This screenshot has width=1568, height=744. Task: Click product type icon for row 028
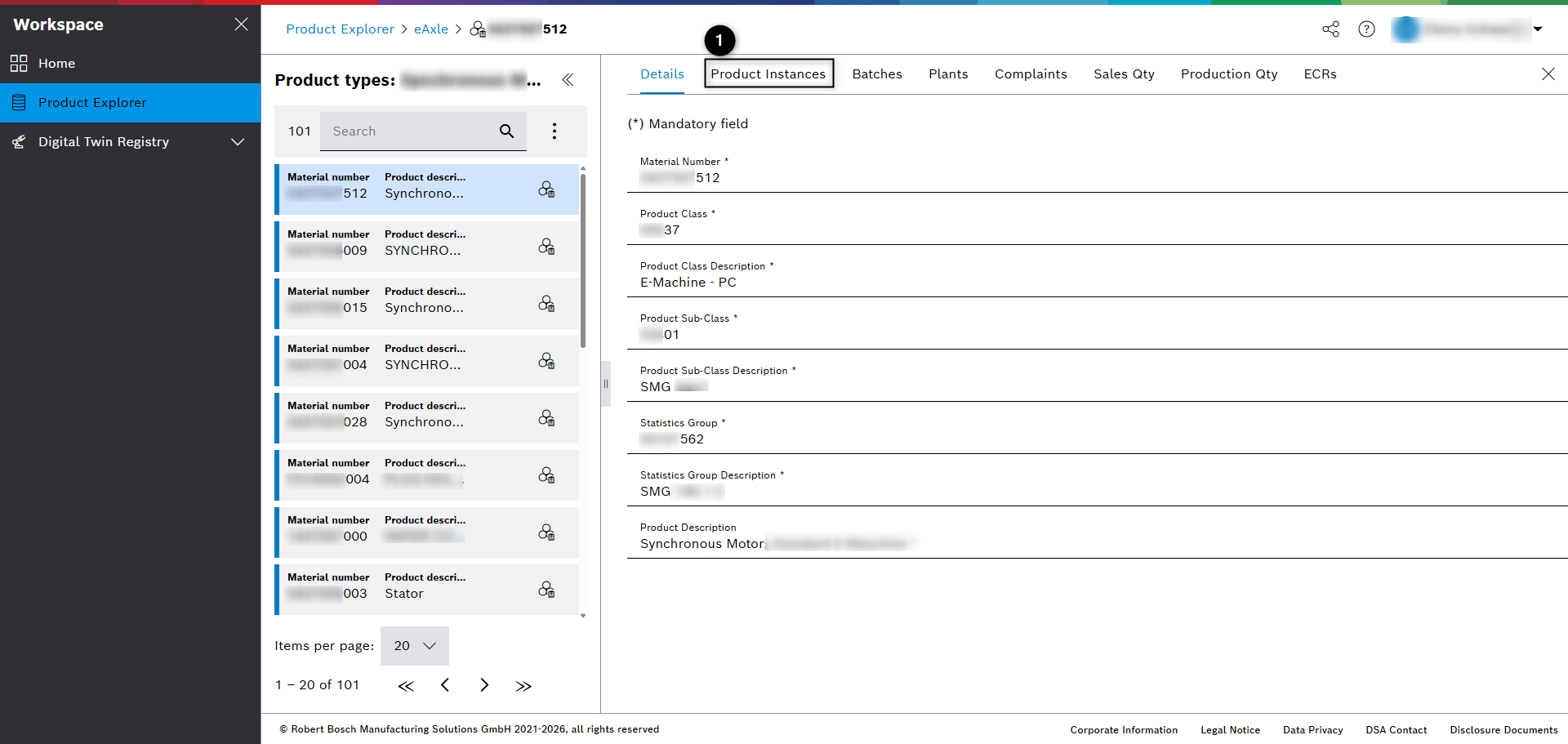pos(546,418)
